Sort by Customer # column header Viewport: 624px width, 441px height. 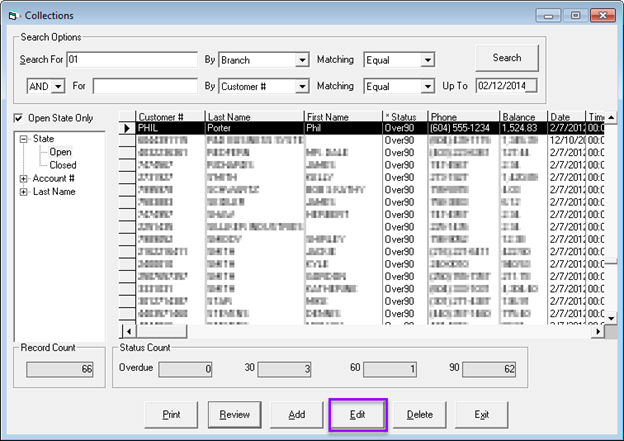(x=170, y=117)
